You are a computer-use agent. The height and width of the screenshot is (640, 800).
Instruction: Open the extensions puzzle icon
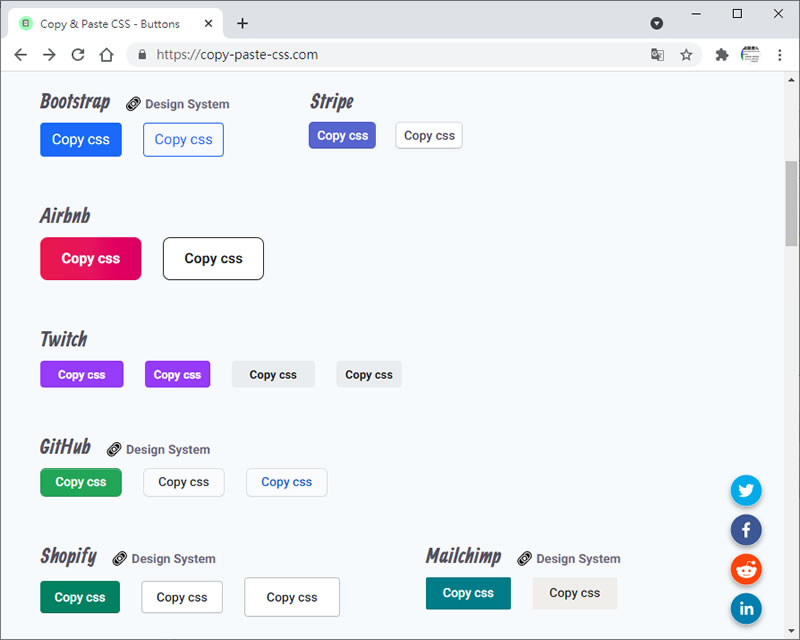(721, 55)
